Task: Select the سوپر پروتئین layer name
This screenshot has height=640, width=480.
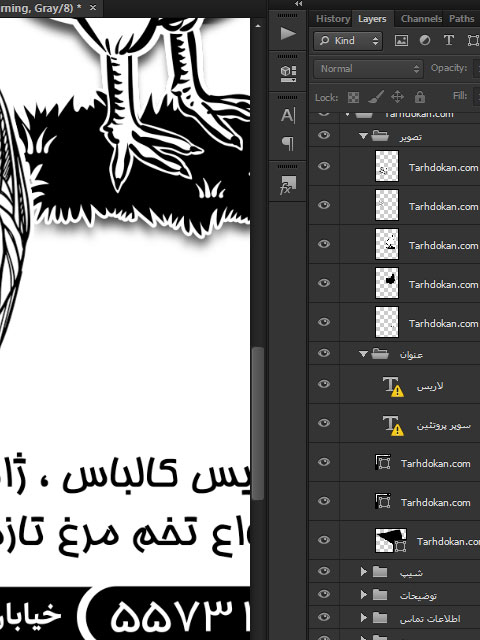Action: click(x=444, y=425)
